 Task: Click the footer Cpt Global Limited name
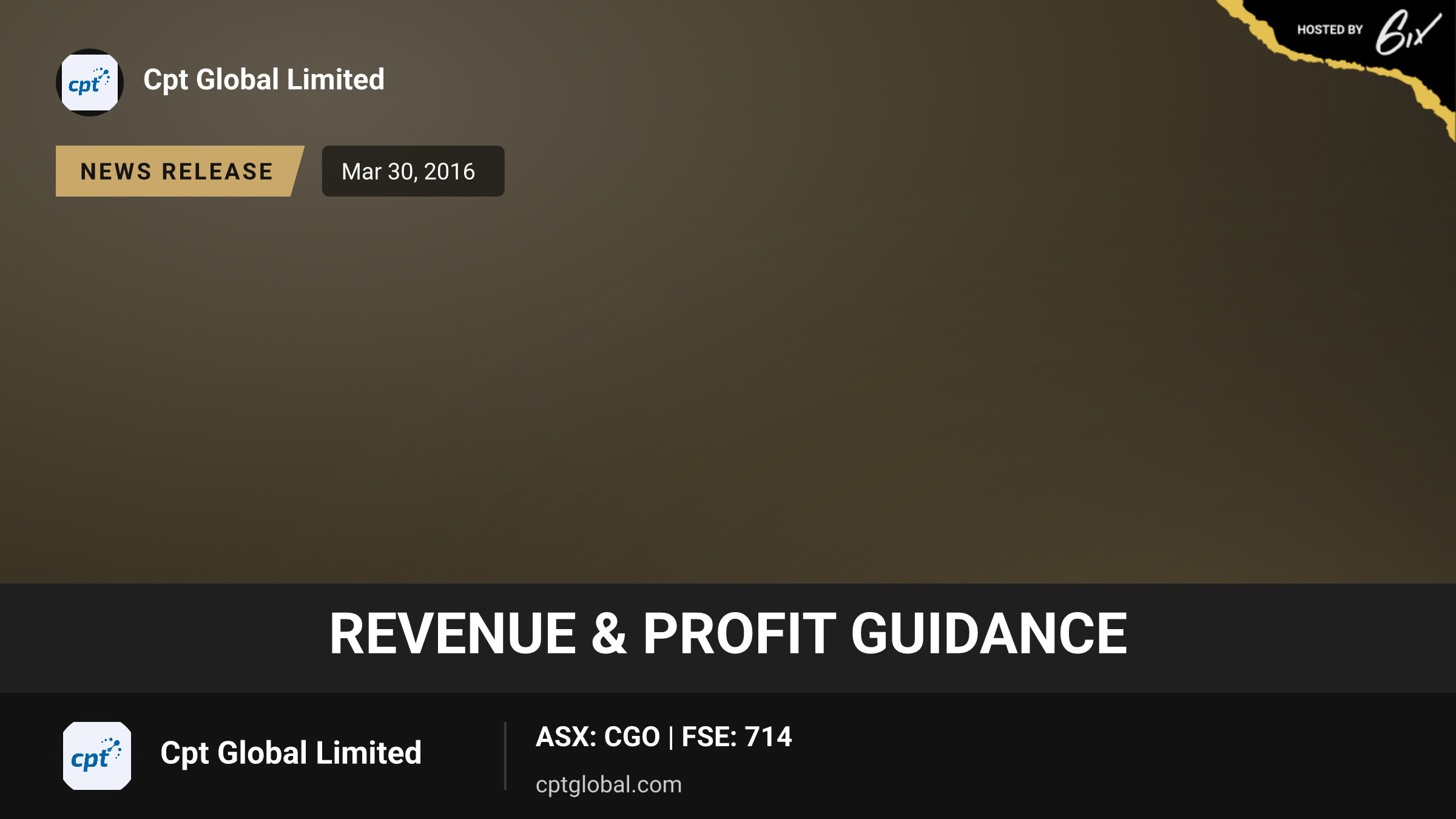[291, 753]
